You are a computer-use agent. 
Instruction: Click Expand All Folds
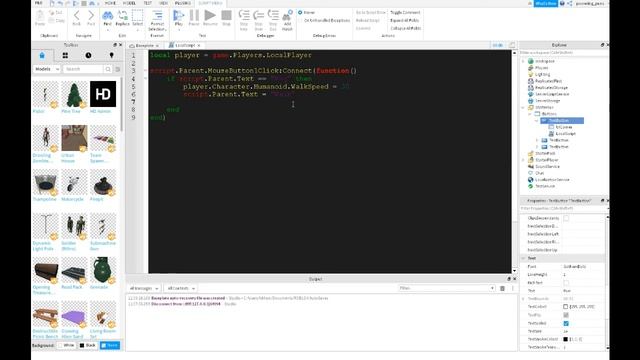(x=404, y=20)
